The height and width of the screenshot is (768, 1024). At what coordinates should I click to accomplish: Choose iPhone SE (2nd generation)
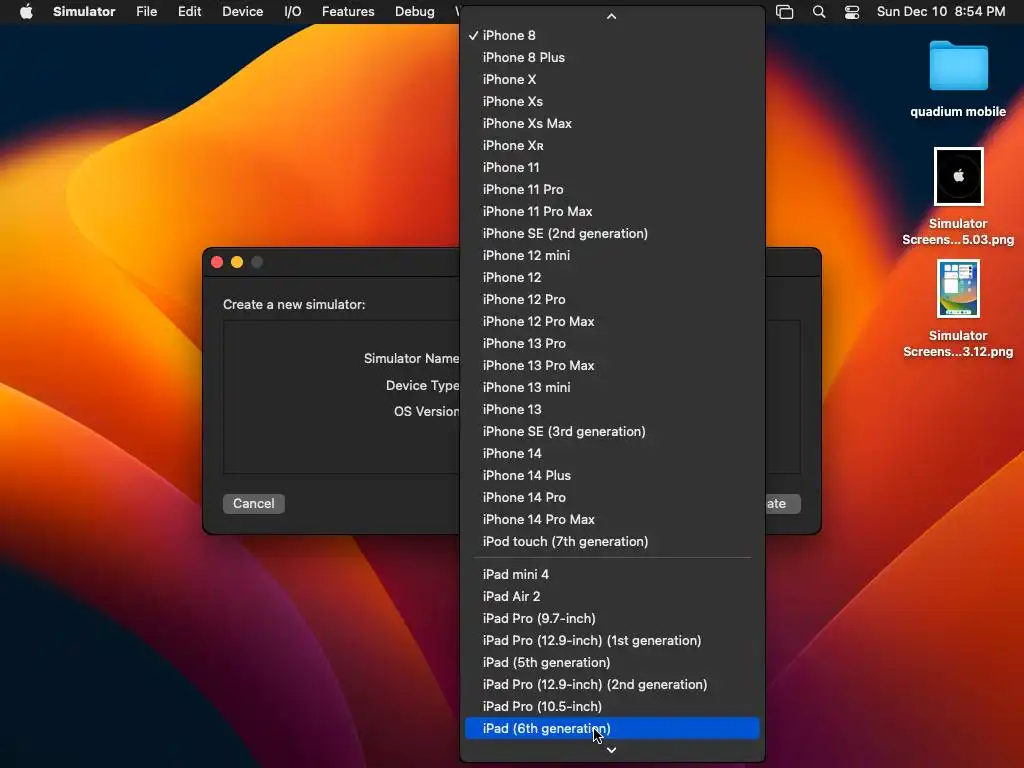tap(612, 233)
